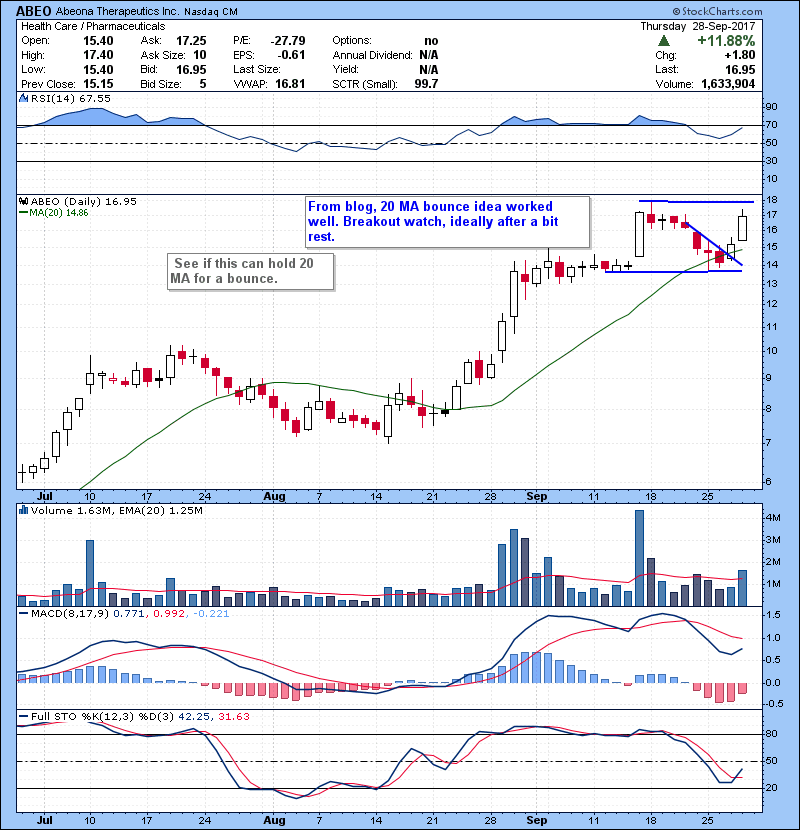This screenshot has height=830, width=800.
Task: Click the VWAP value 16.81
Action: (x=290, y=84)
